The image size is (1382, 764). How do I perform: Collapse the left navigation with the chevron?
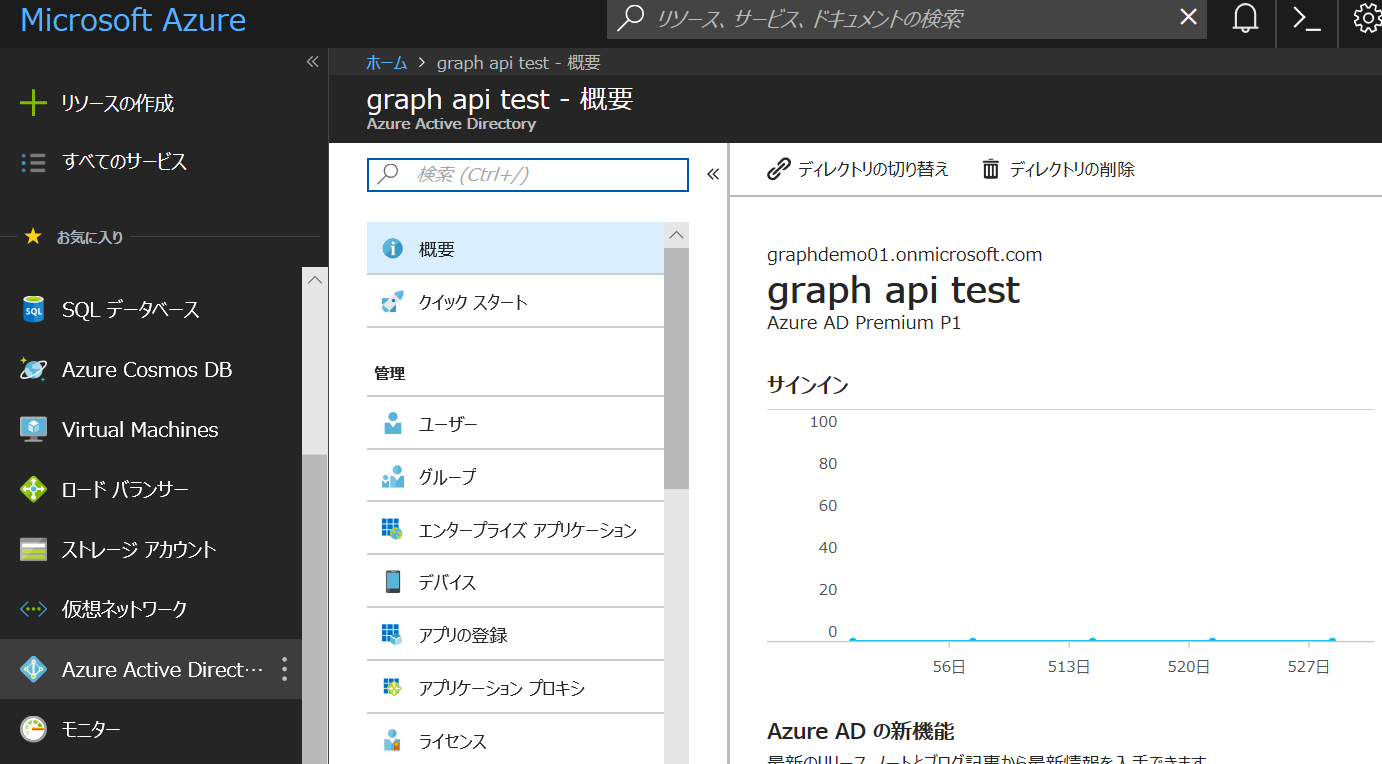click(312, 61)
